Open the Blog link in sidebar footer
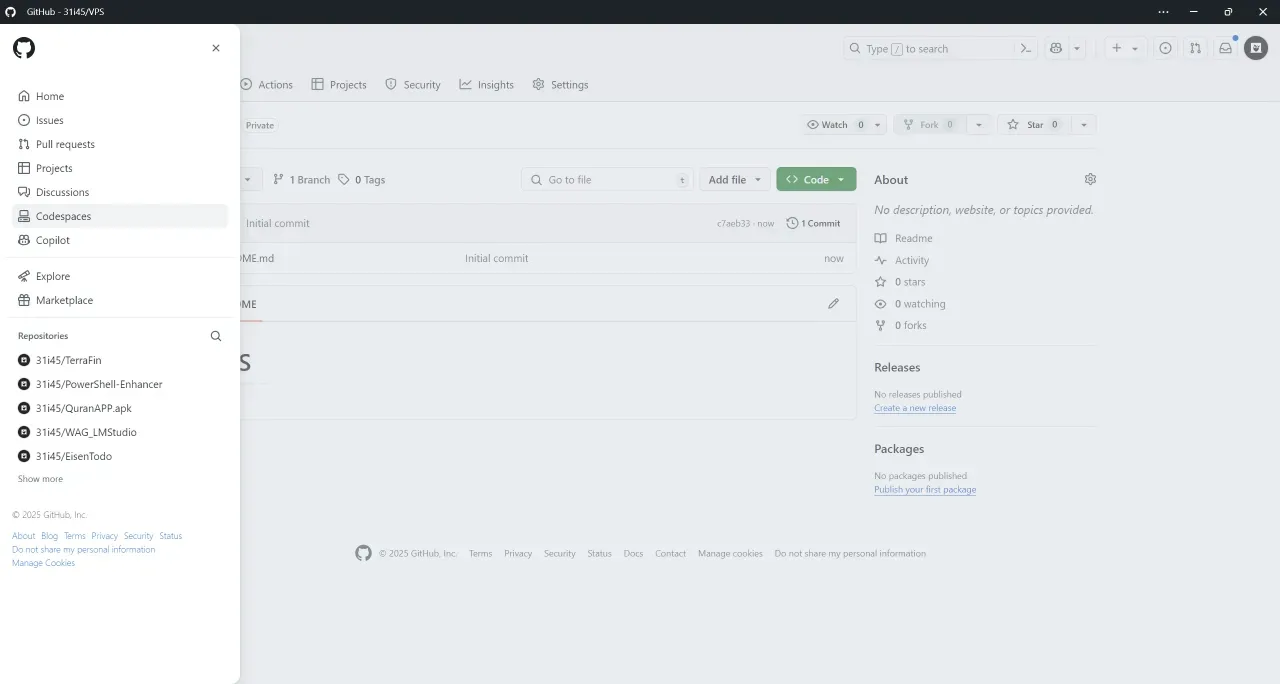1280x684 pixels. (x=49, y=536)
